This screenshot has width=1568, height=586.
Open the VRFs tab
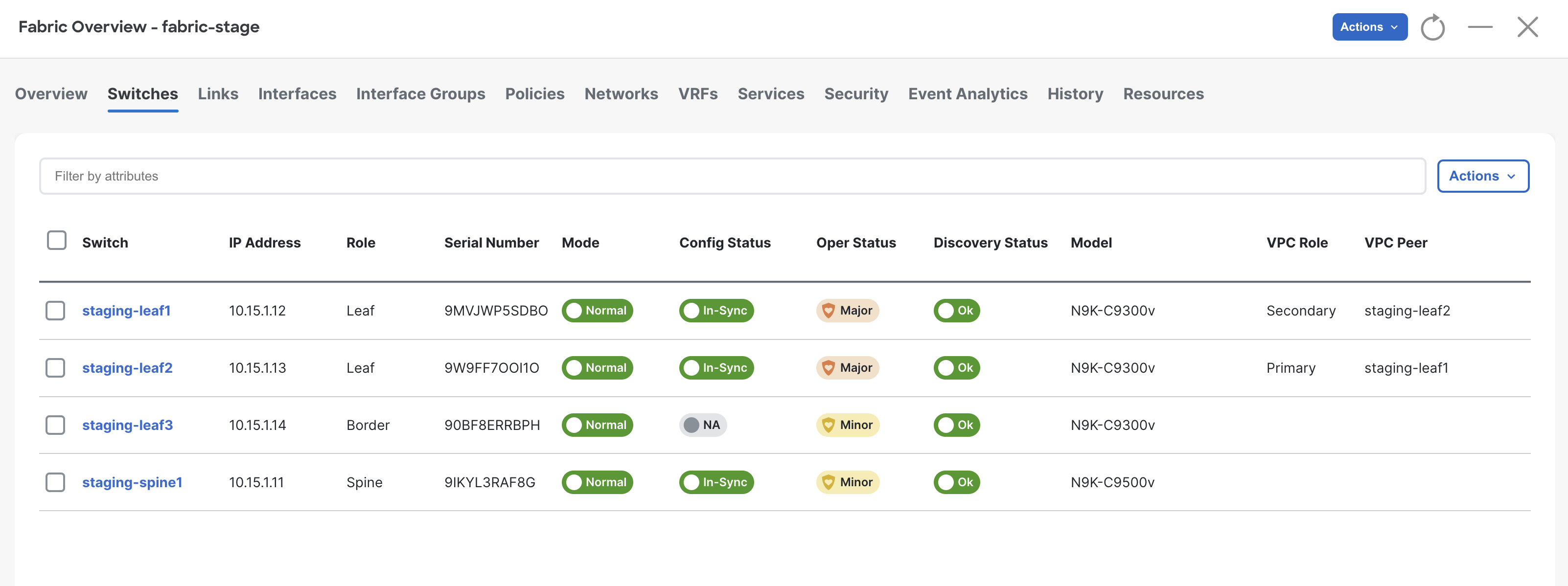697,94
